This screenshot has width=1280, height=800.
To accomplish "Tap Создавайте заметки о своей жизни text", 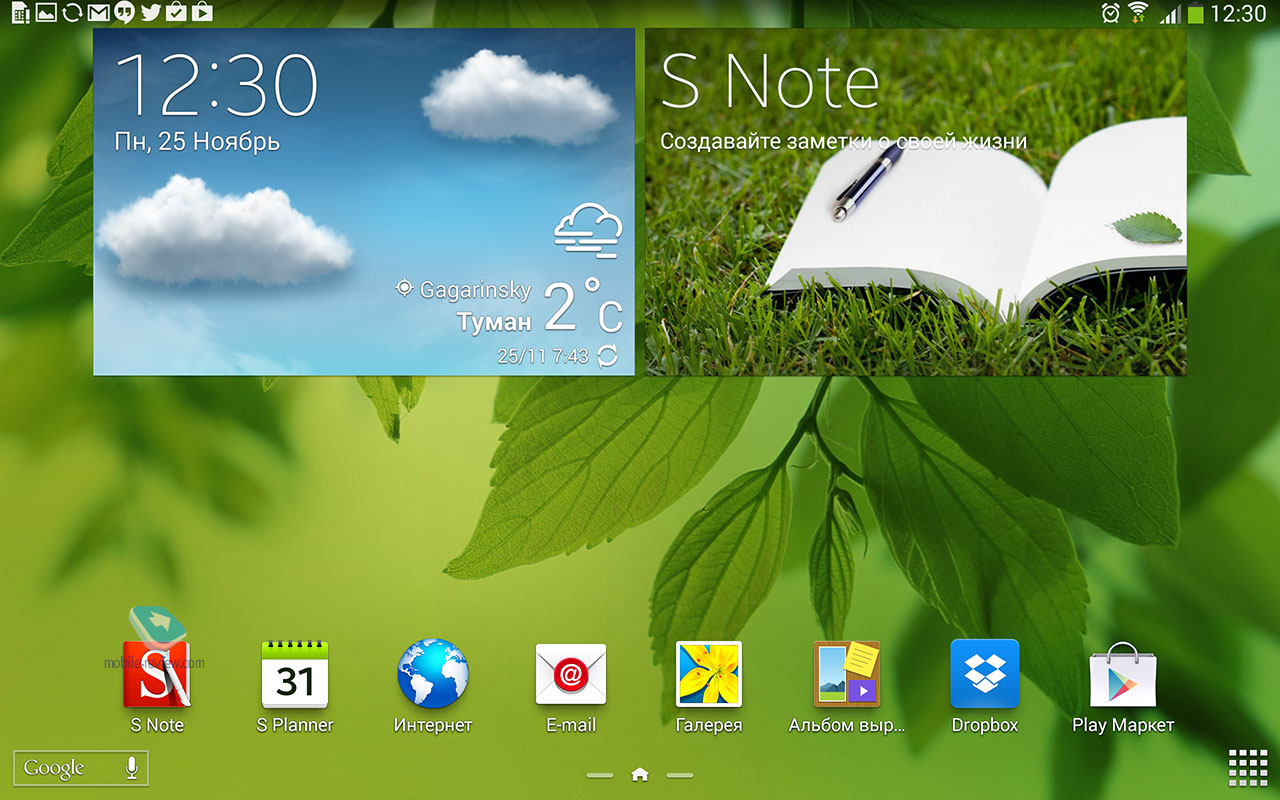I will 843,141.
